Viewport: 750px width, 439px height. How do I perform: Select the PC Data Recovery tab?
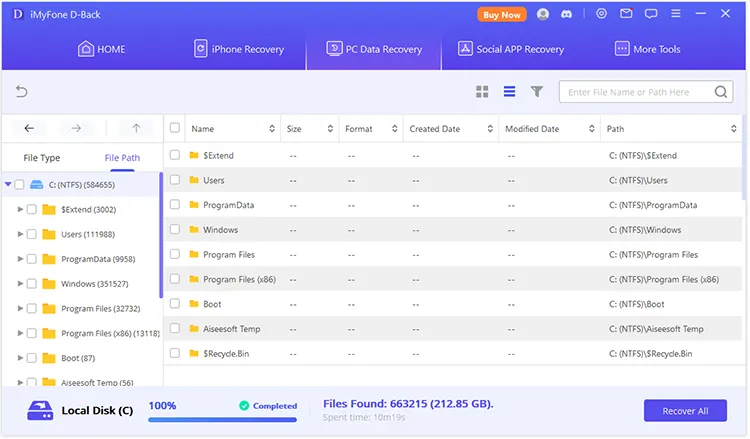[374, 49]
